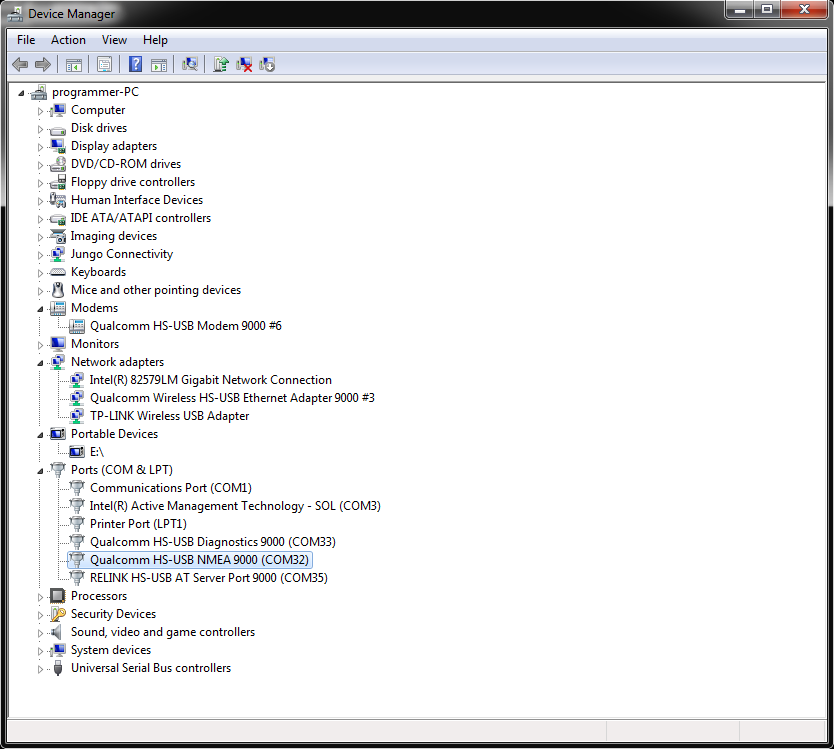This screenshot has height=749, width=834.
Task: Select Qualcomm HS-USB Diagnostics 9000 (COM33)
Action: click(x=213, y=542)
